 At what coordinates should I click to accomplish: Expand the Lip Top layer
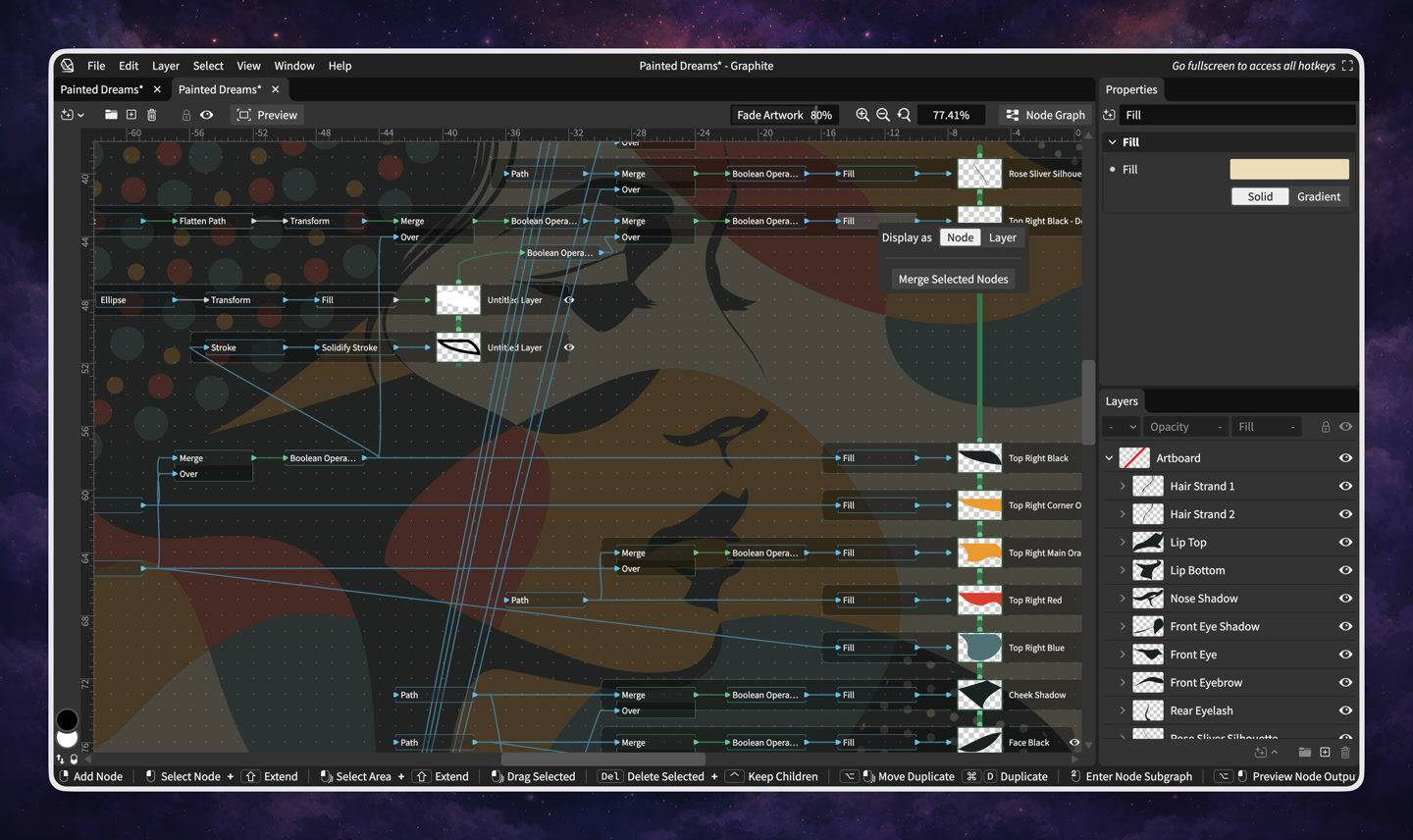[x=1123, y=542]
